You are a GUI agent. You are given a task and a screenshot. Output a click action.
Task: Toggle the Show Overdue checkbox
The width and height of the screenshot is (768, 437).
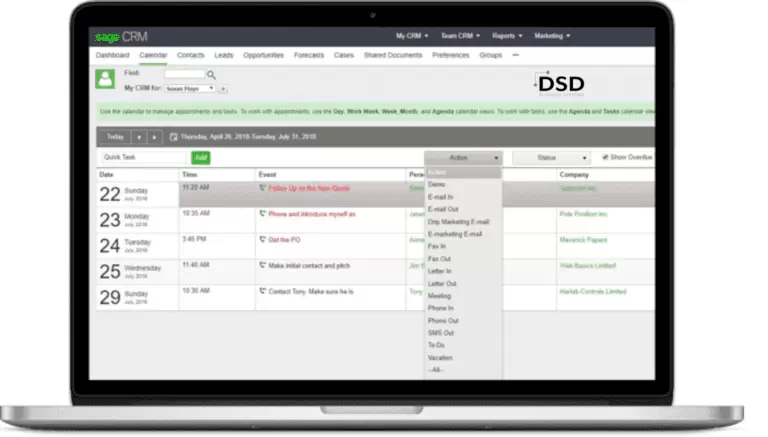pyautogui.click(x=605, y=157)
